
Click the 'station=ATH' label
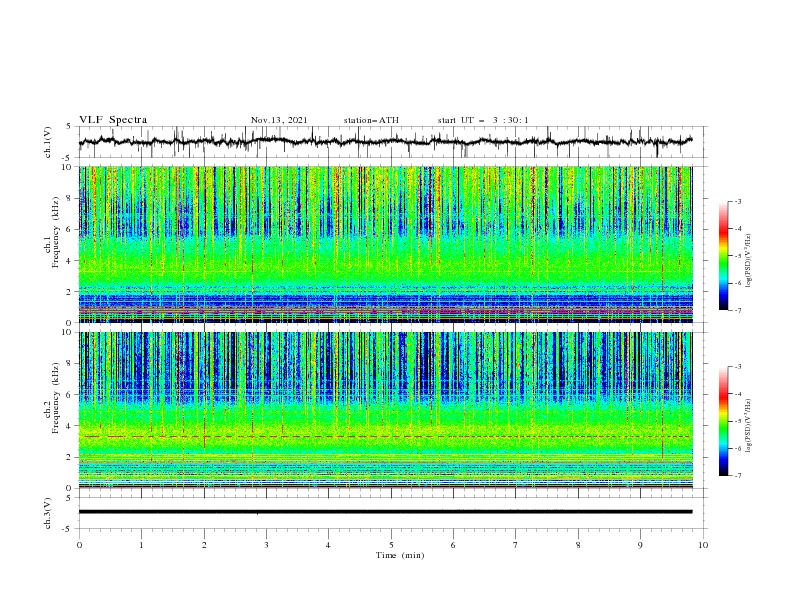point(371,120)
